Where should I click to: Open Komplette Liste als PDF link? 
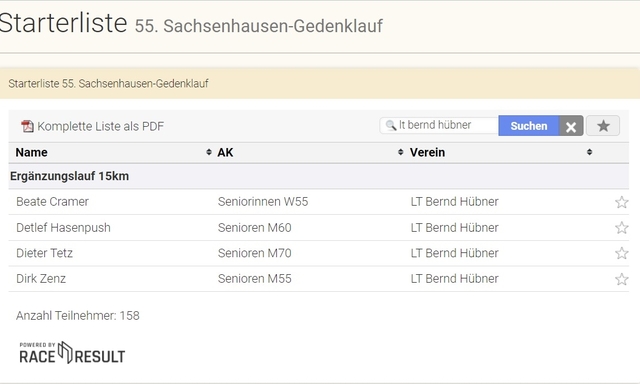pyautogui.click(x=100, y=126)
